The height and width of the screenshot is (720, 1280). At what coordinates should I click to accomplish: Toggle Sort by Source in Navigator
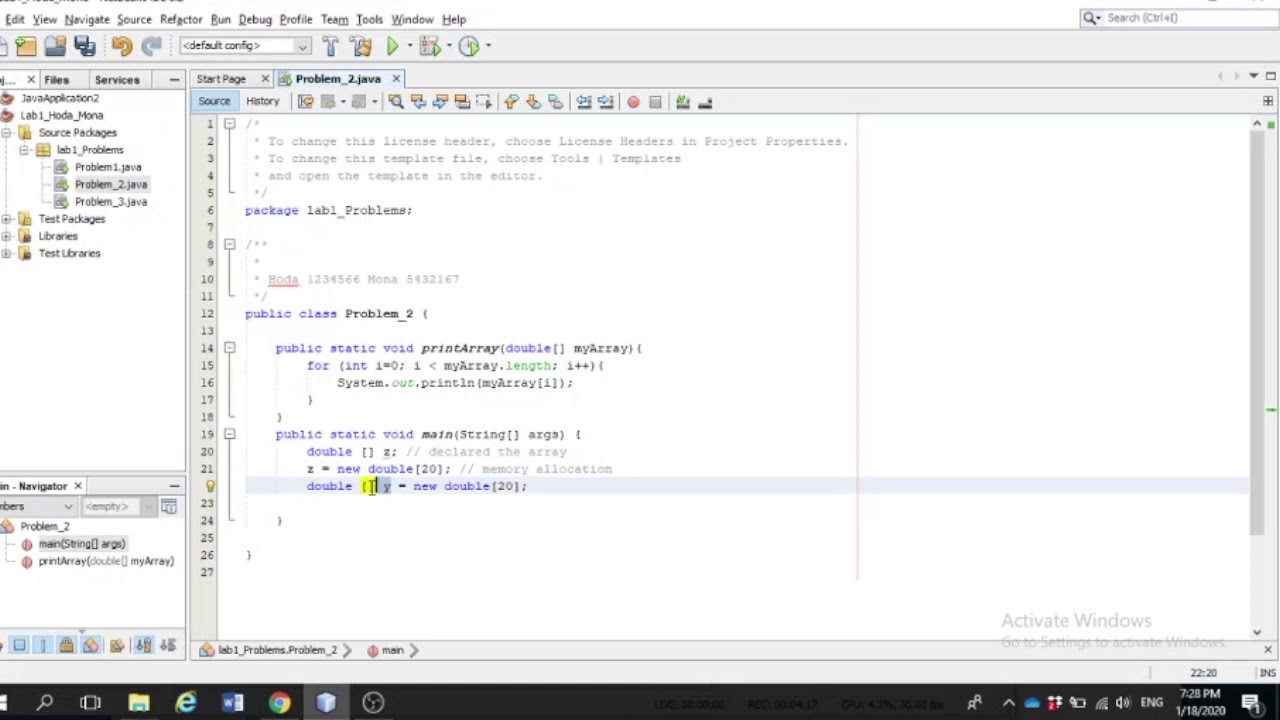(x=167, y=646)
